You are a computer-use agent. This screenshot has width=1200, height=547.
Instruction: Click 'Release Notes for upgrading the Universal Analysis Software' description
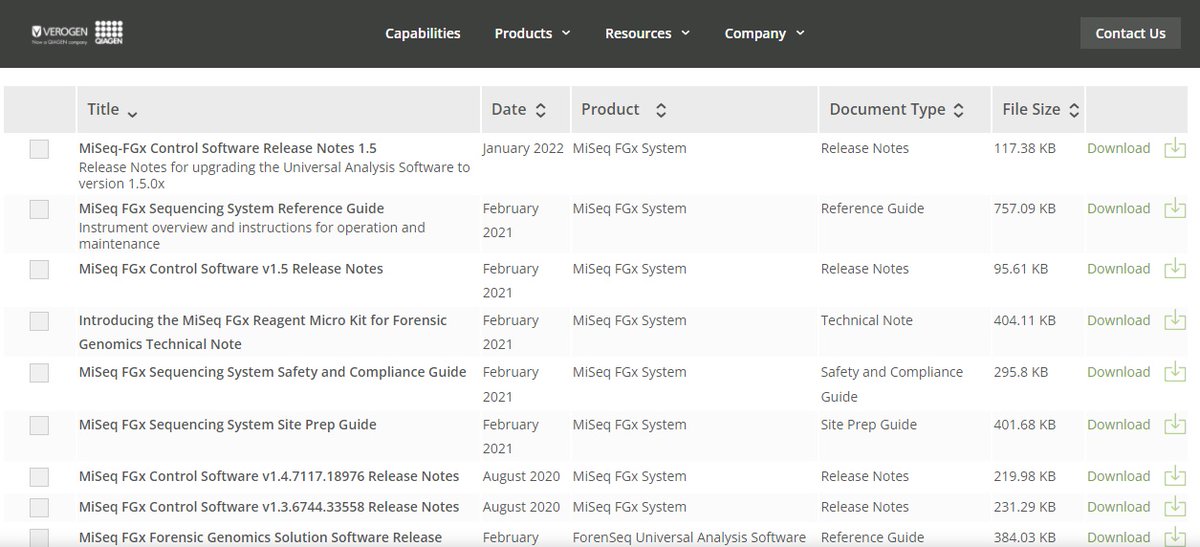[x=274, y=175]
